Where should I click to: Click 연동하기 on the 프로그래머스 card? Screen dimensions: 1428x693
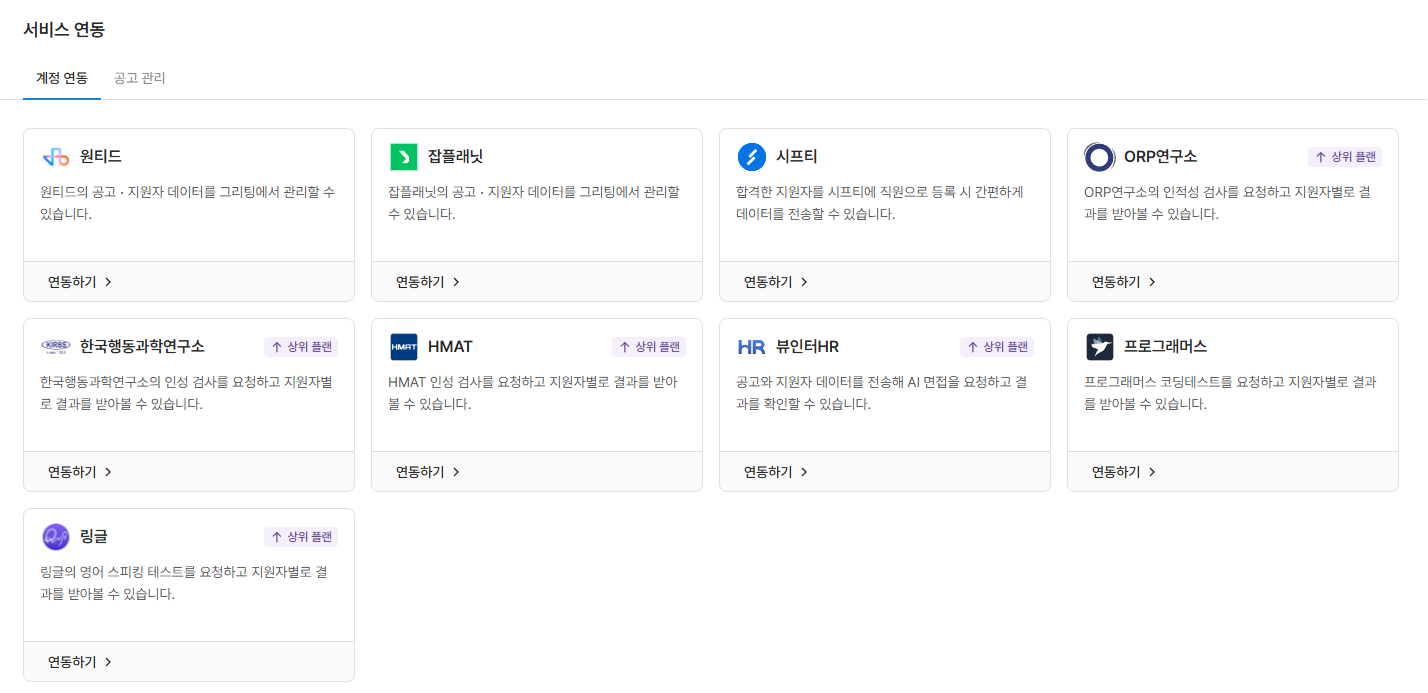coord(1124,472)
